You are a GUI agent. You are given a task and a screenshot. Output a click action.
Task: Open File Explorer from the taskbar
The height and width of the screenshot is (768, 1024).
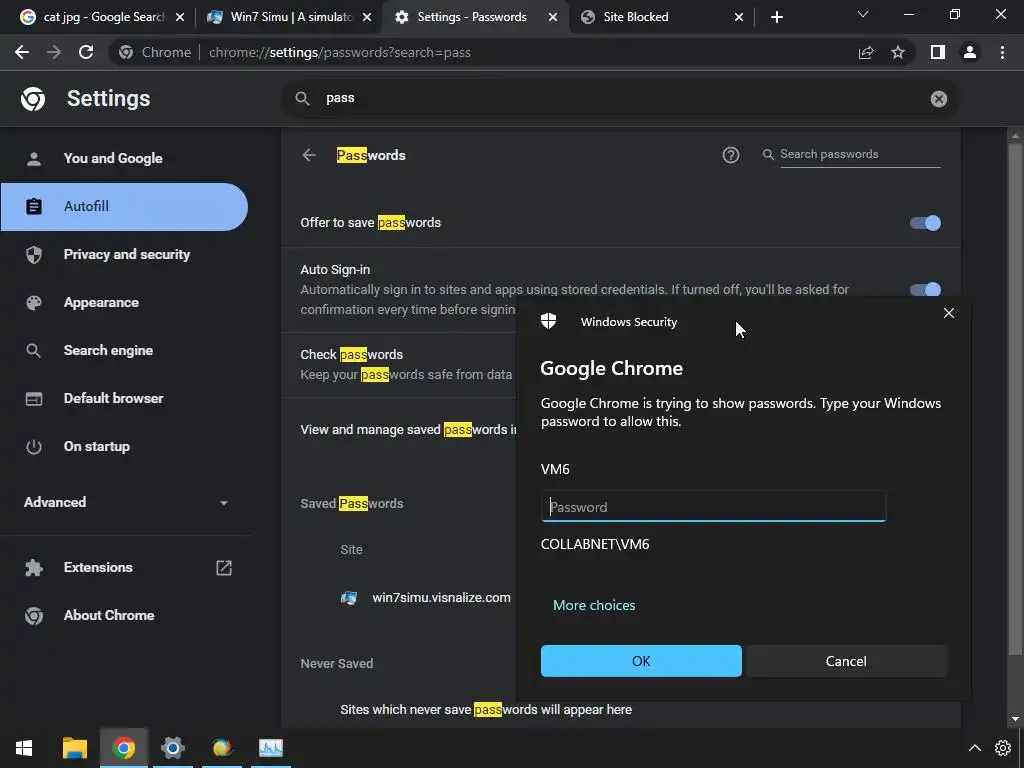[74, 748]
